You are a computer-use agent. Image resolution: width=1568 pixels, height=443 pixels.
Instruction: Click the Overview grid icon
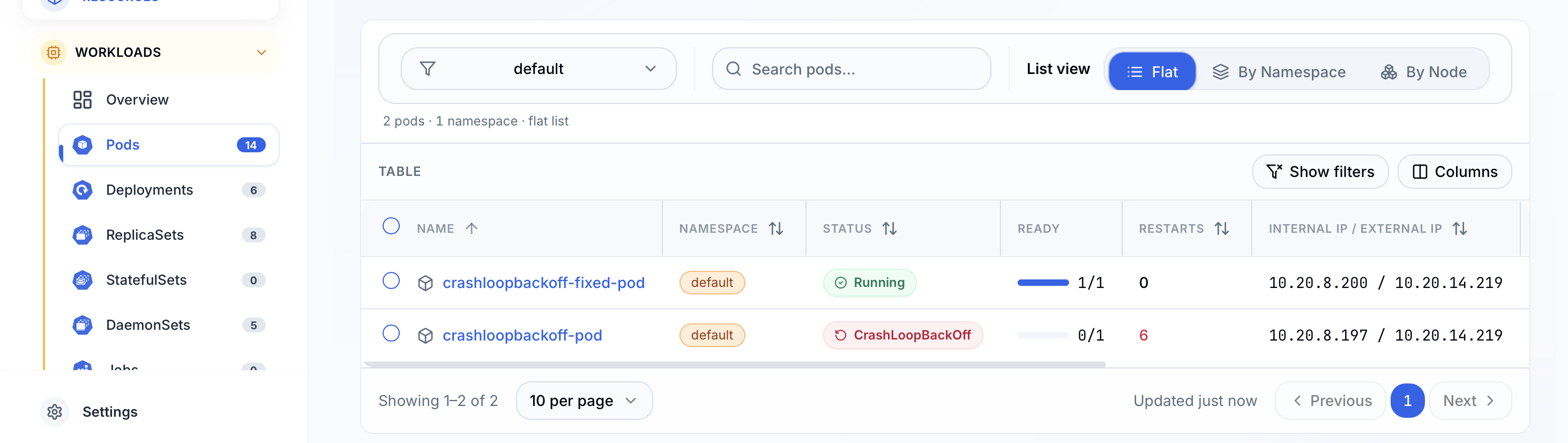click(x=82, y=100)
